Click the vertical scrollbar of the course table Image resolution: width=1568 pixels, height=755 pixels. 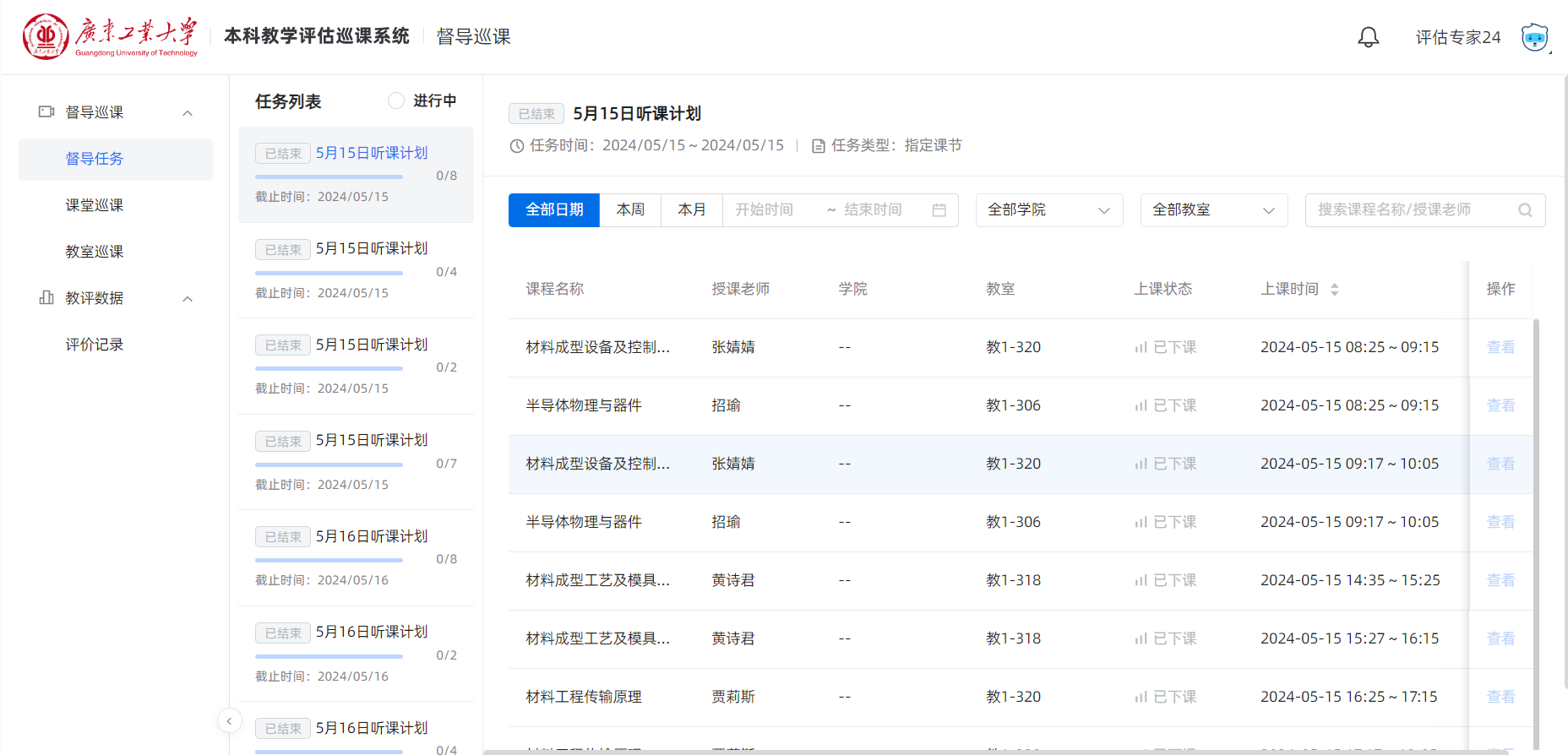[x=1536, y=507]
